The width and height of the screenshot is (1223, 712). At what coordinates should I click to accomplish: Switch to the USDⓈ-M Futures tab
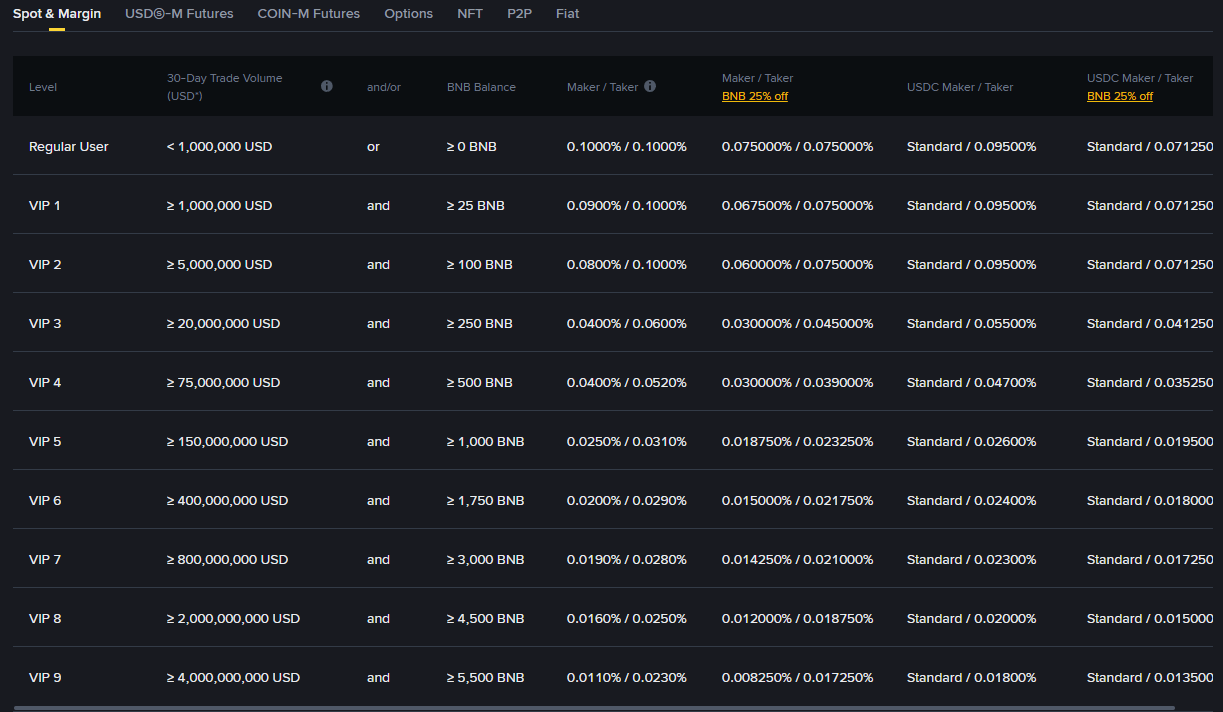179,14
